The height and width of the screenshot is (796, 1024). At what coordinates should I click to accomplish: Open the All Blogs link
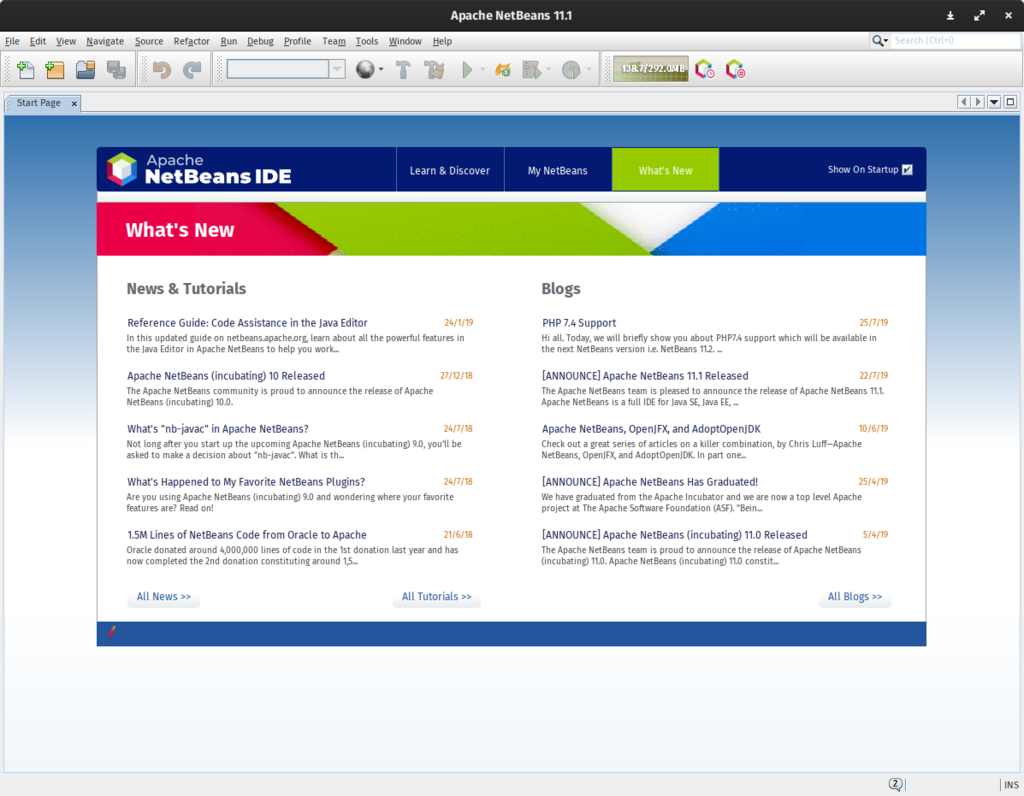pyautogui.click(x=855, y=597)
